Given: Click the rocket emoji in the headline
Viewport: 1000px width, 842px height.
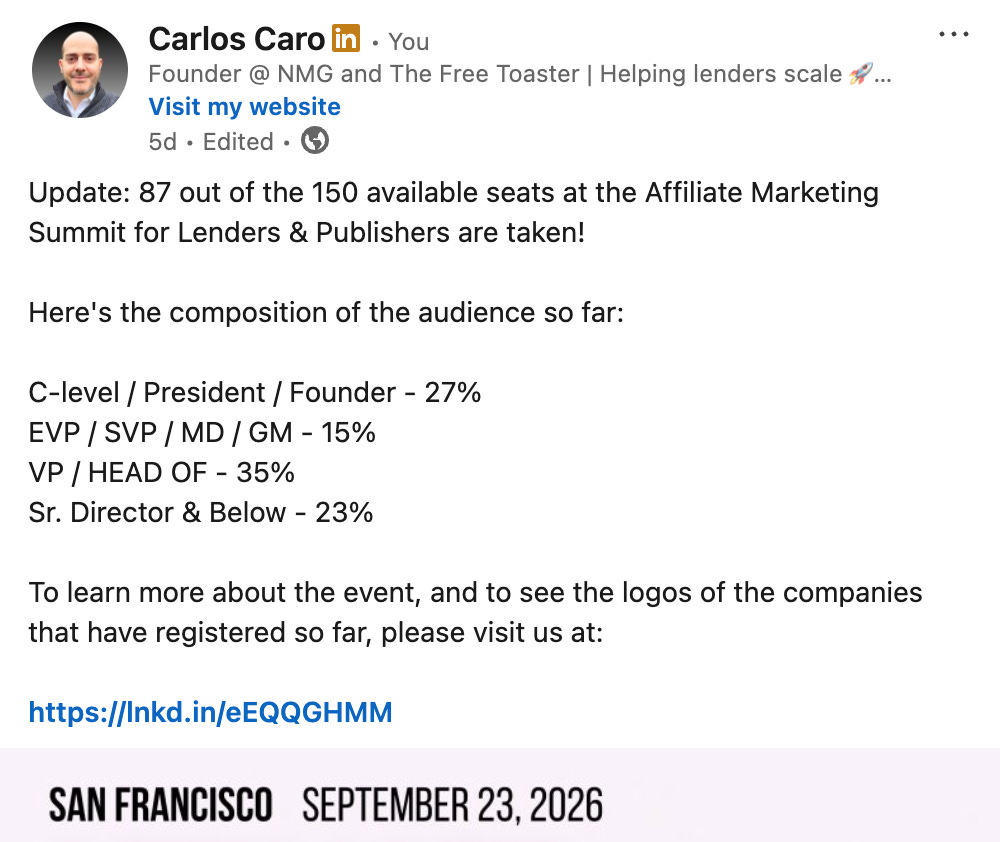Looking at the screenshot, I should [860, 74].
